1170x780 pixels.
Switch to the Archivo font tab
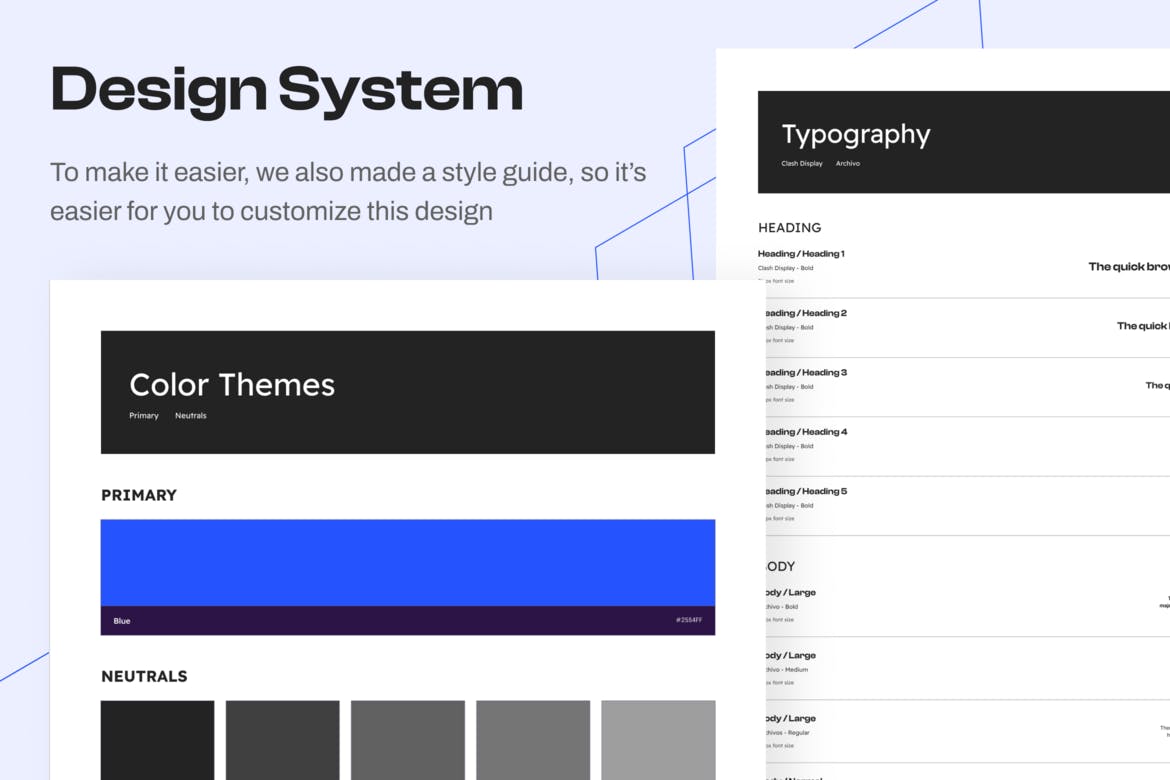click(x=847, y=163)
